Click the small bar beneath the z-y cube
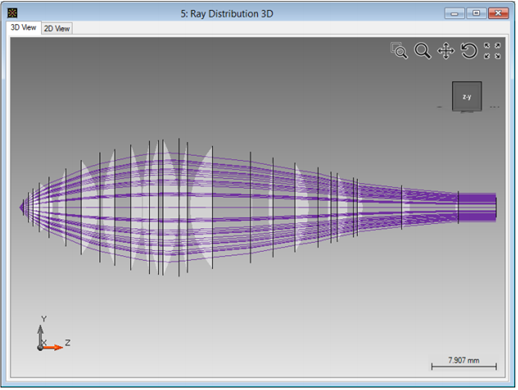 pyautogui.click(x=467, y=112)
